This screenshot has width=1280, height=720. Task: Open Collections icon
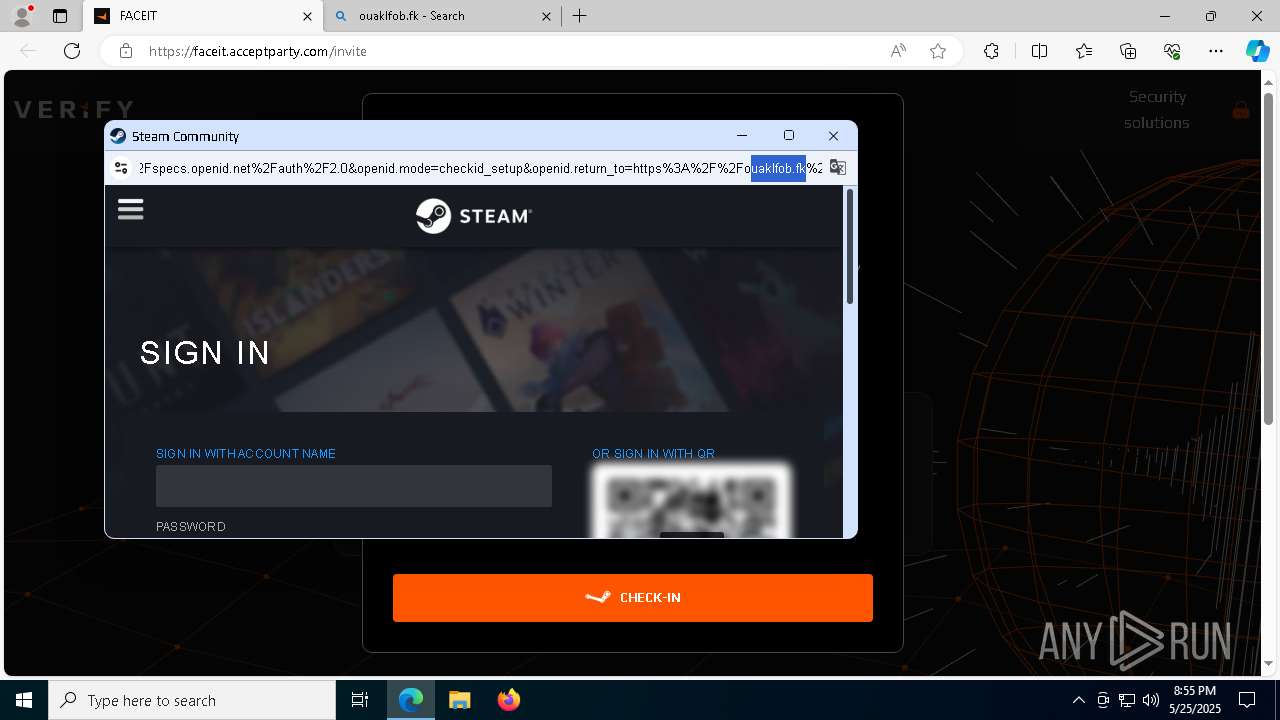1128,51
